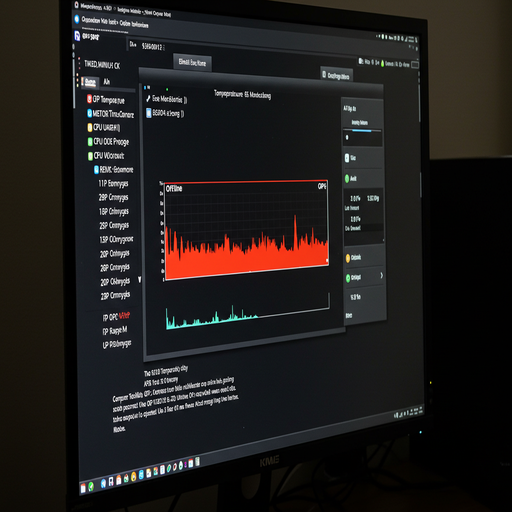Select the 'fP OPC' row with red text
Image resolution: width=512 pixels, height=512 pixels.
coord(116,317)
